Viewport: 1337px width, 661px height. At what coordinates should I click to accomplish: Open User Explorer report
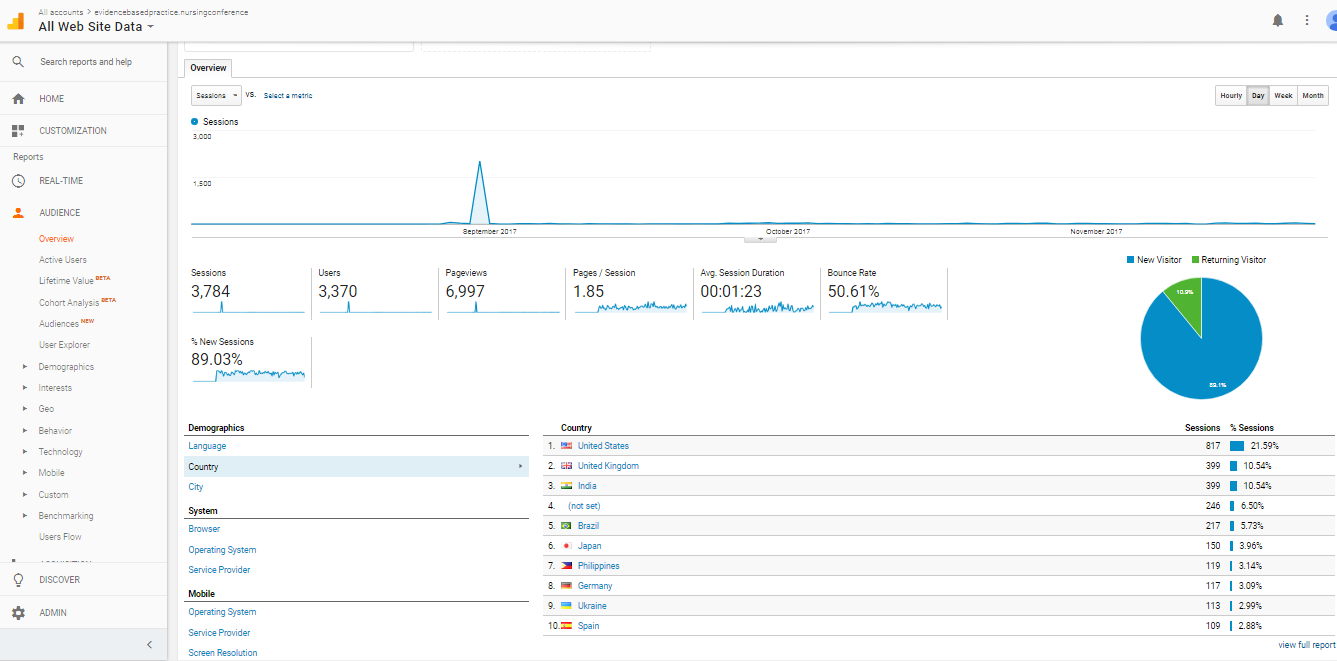[x=64, y=345]
